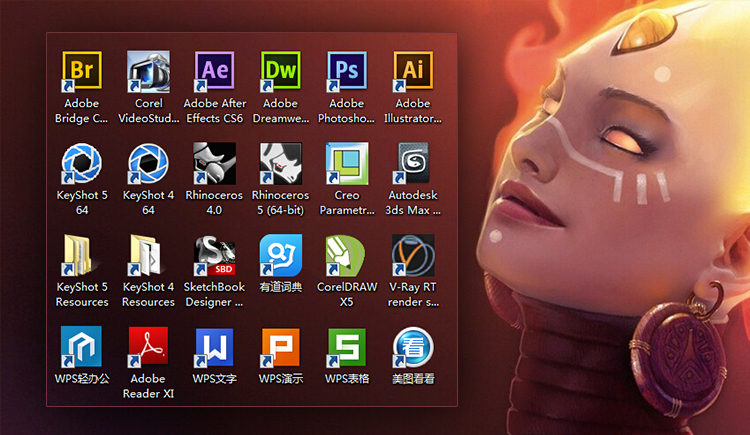Click the "Creo Parametr..." label text
This screenshot has height=435, width=750.
[x=347, y=202]
